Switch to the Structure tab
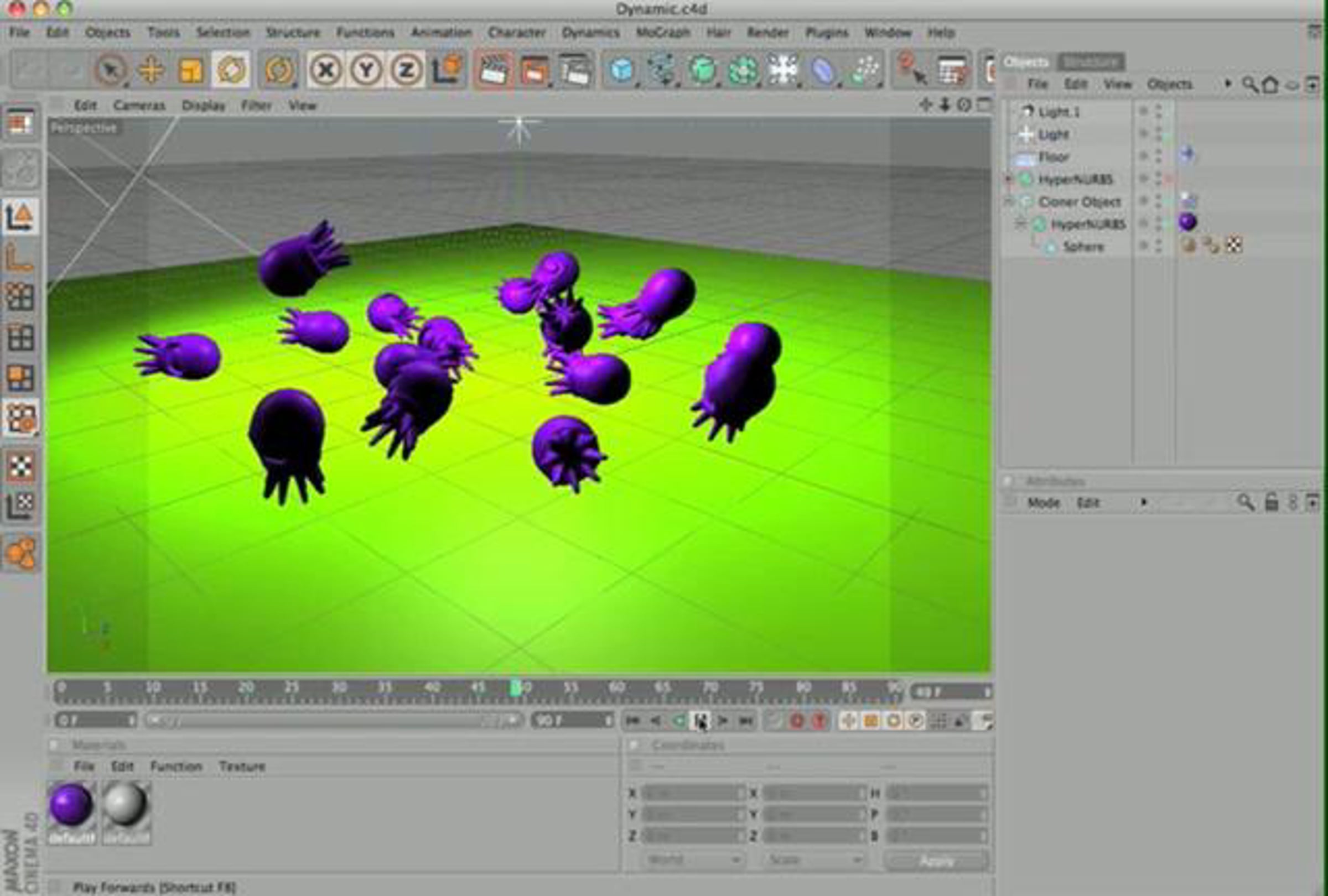The image size is (1328, 896). 1091,62
